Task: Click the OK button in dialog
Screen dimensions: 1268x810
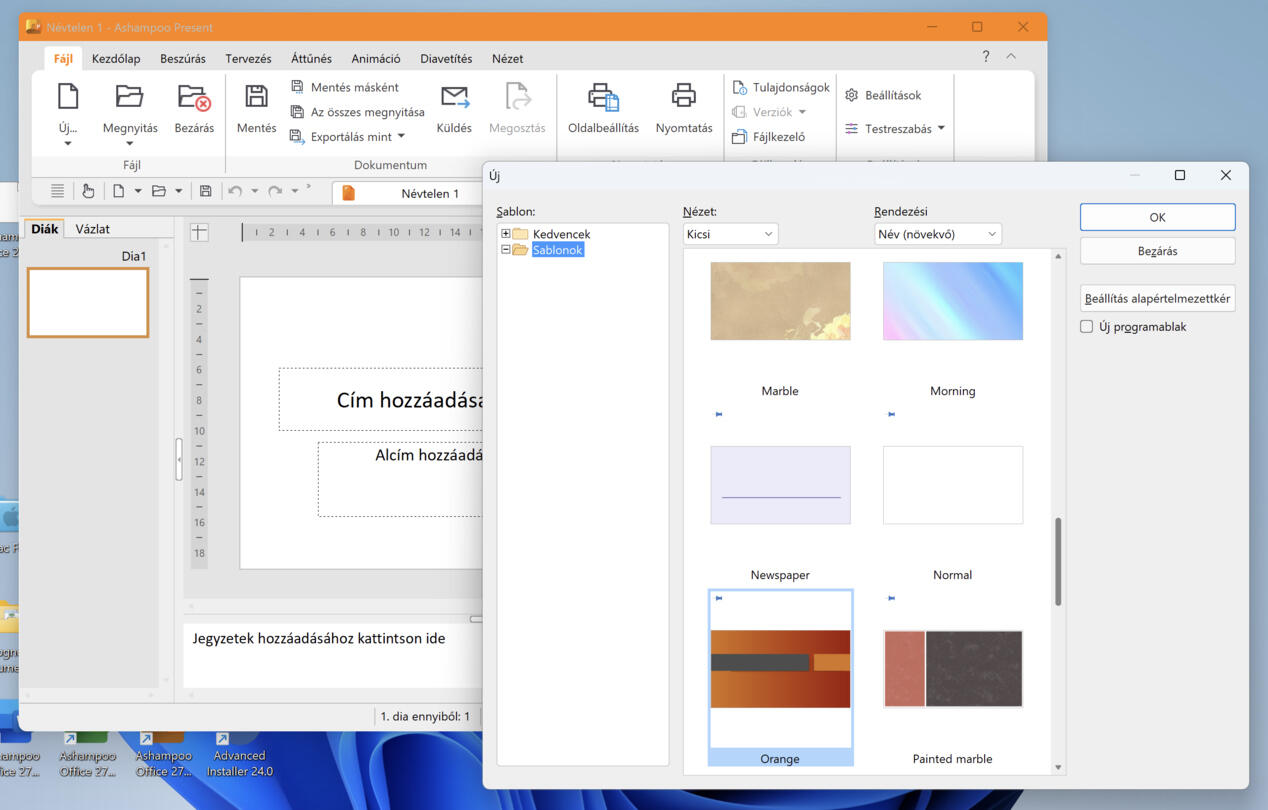Action: (1157, 217)
